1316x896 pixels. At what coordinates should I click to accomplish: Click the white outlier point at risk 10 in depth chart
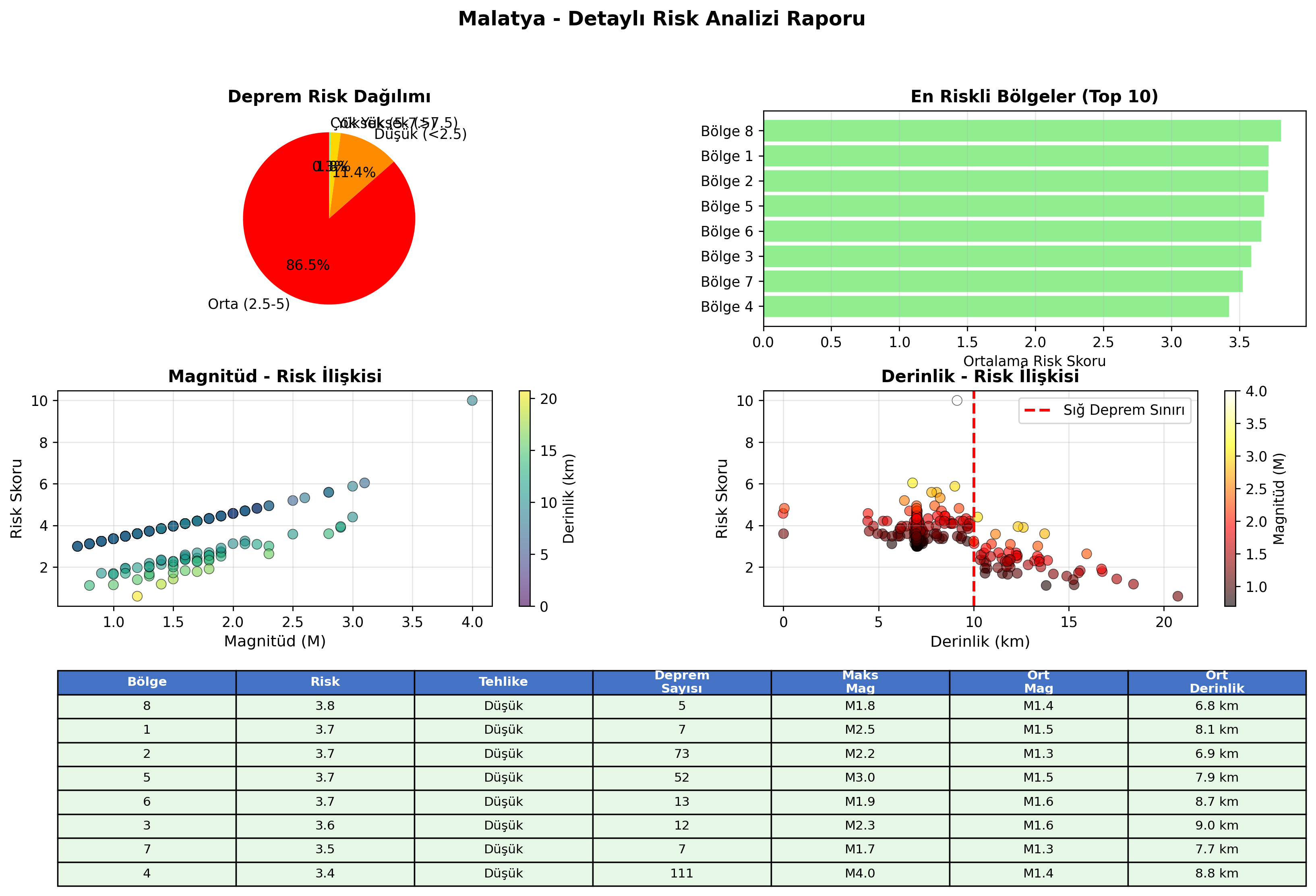957,400
